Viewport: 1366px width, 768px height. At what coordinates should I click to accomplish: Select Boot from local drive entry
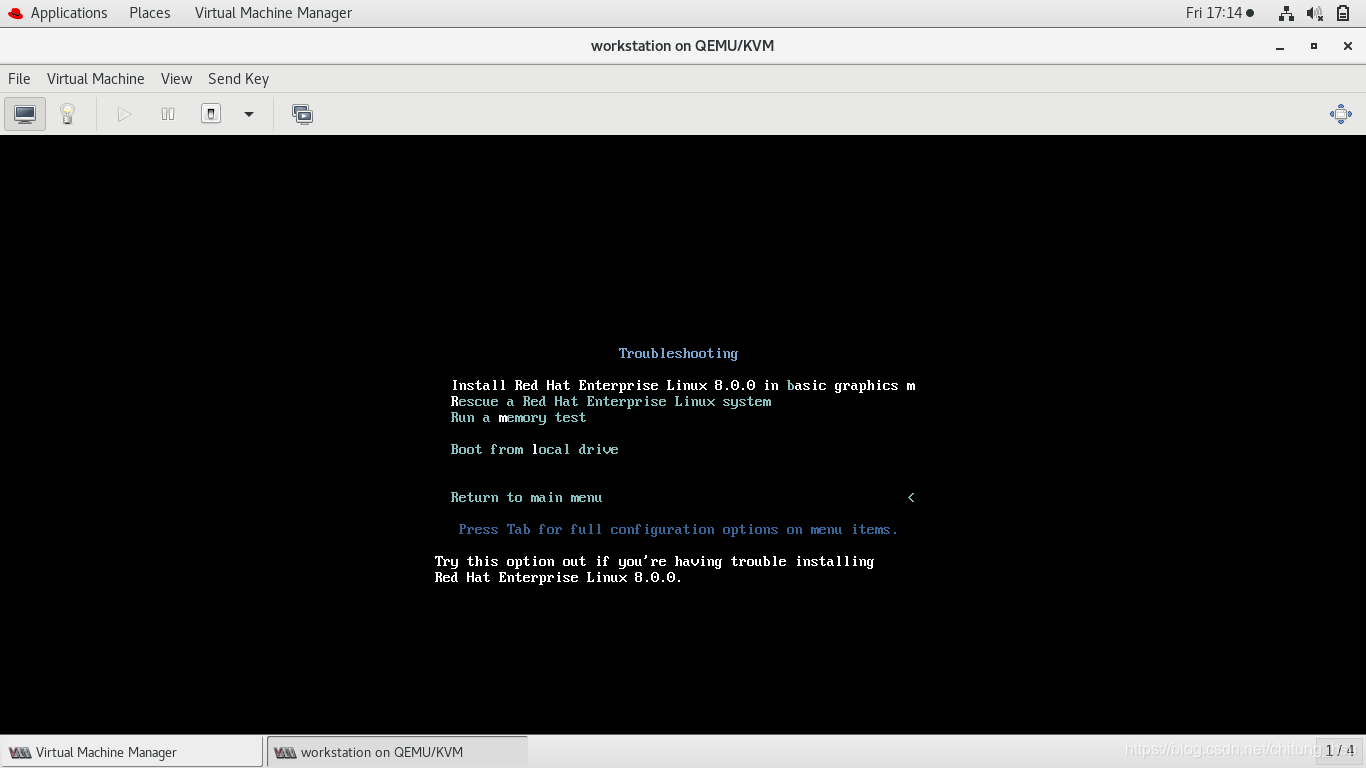click(534, 449)
